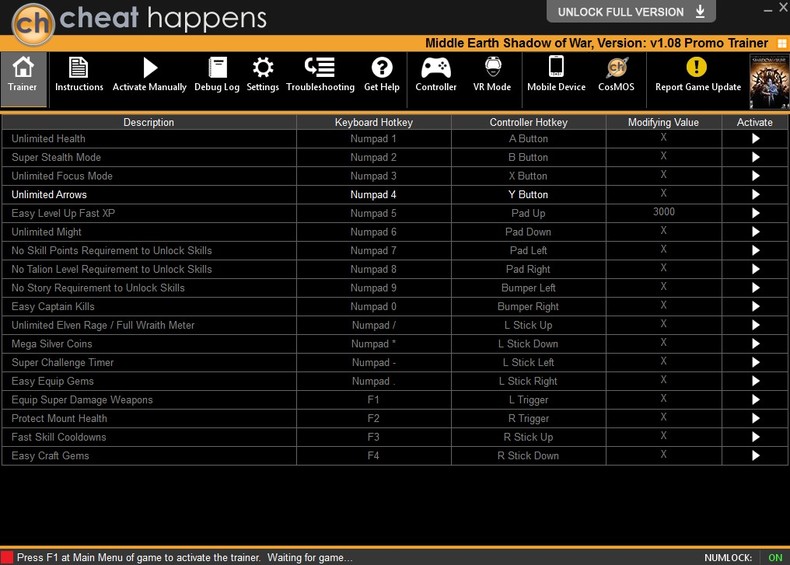This screenshot has height=565, width=790.
Task: Click the Unlock Full Version button
Action: coord(631,12)
